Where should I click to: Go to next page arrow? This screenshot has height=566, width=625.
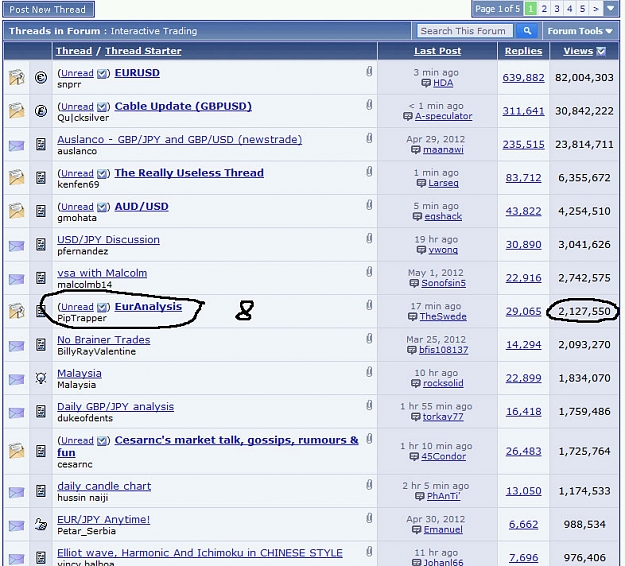point(596,9)
